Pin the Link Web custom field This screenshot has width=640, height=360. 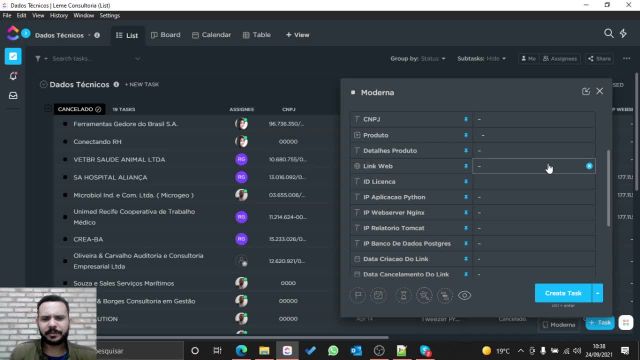coord(466,166)
